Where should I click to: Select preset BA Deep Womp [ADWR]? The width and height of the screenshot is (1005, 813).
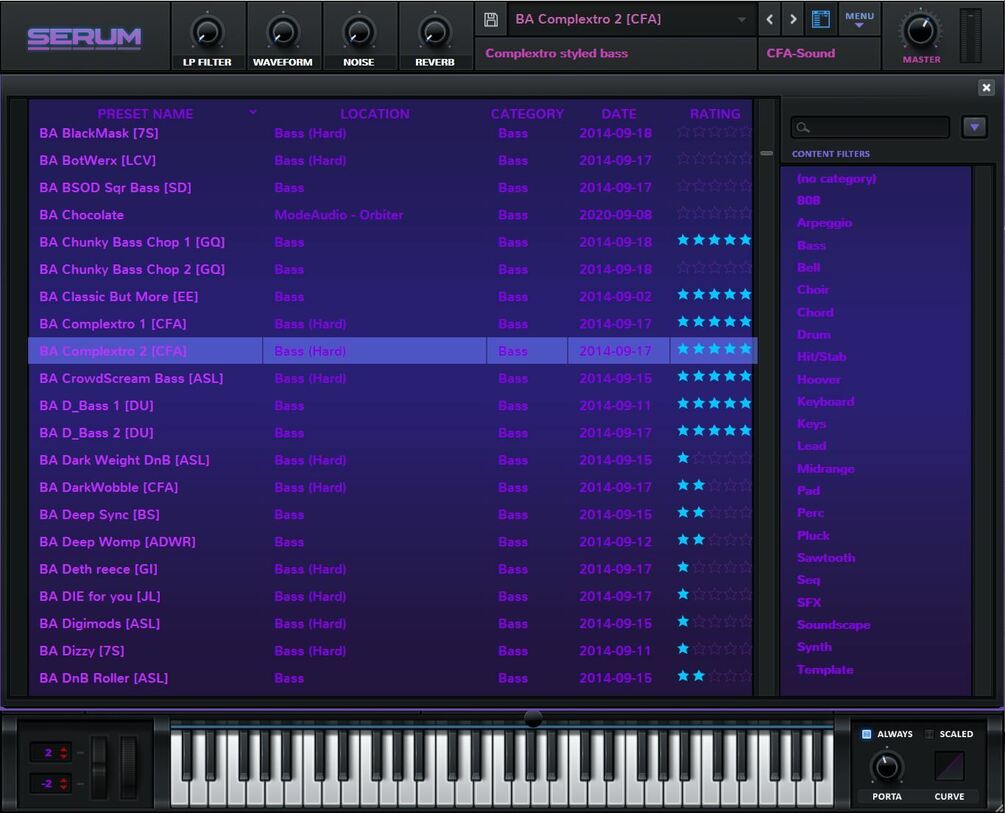point(117,542)
